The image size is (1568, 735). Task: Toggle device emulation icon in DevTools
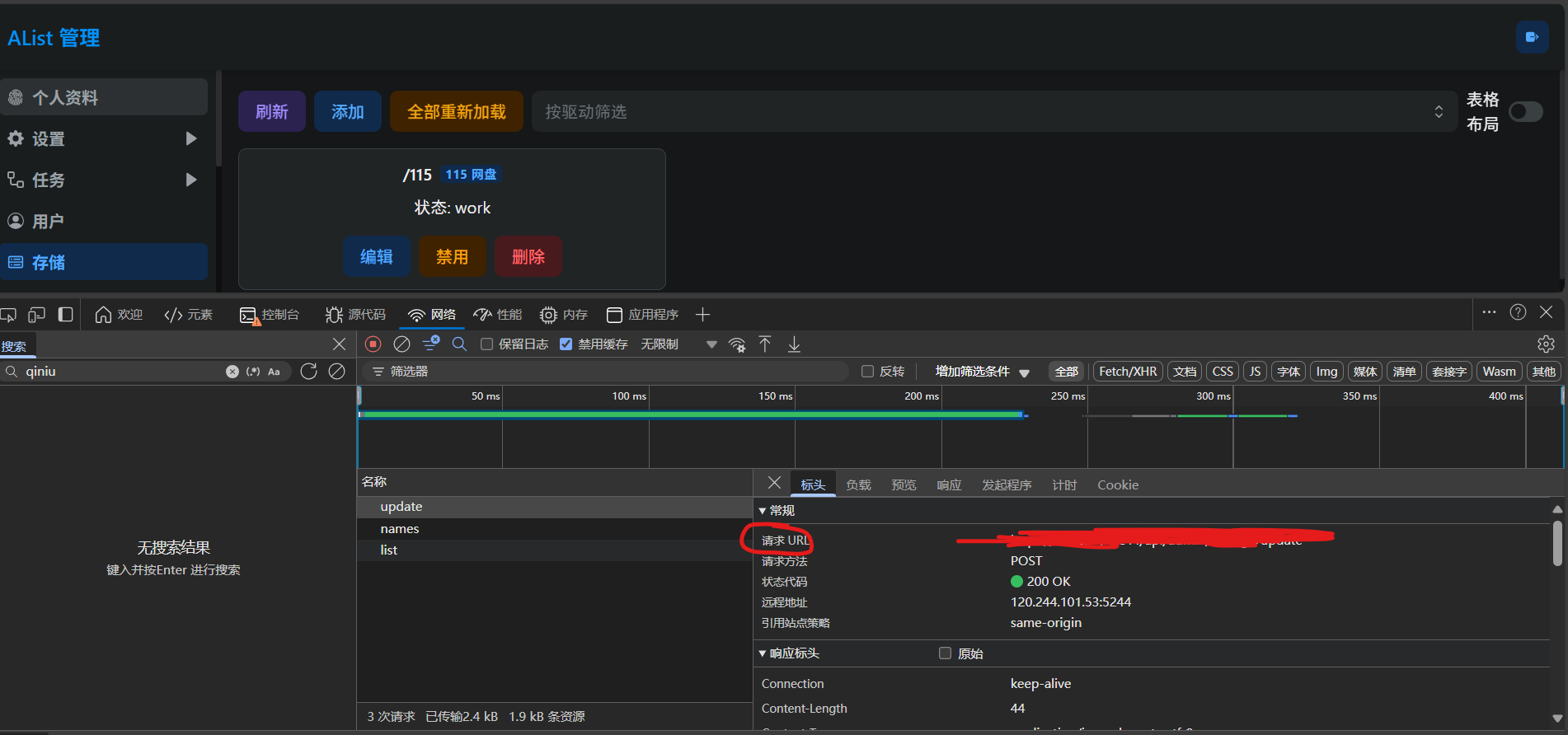coord(36,315)
